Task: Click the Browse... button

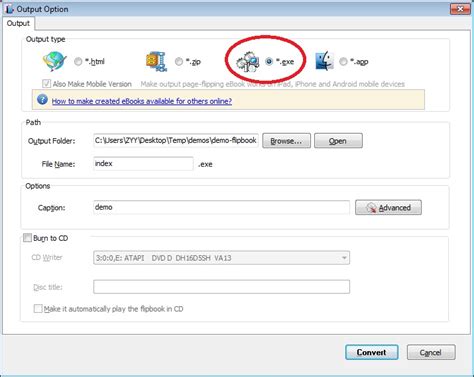Action: [x=286, y=141]
